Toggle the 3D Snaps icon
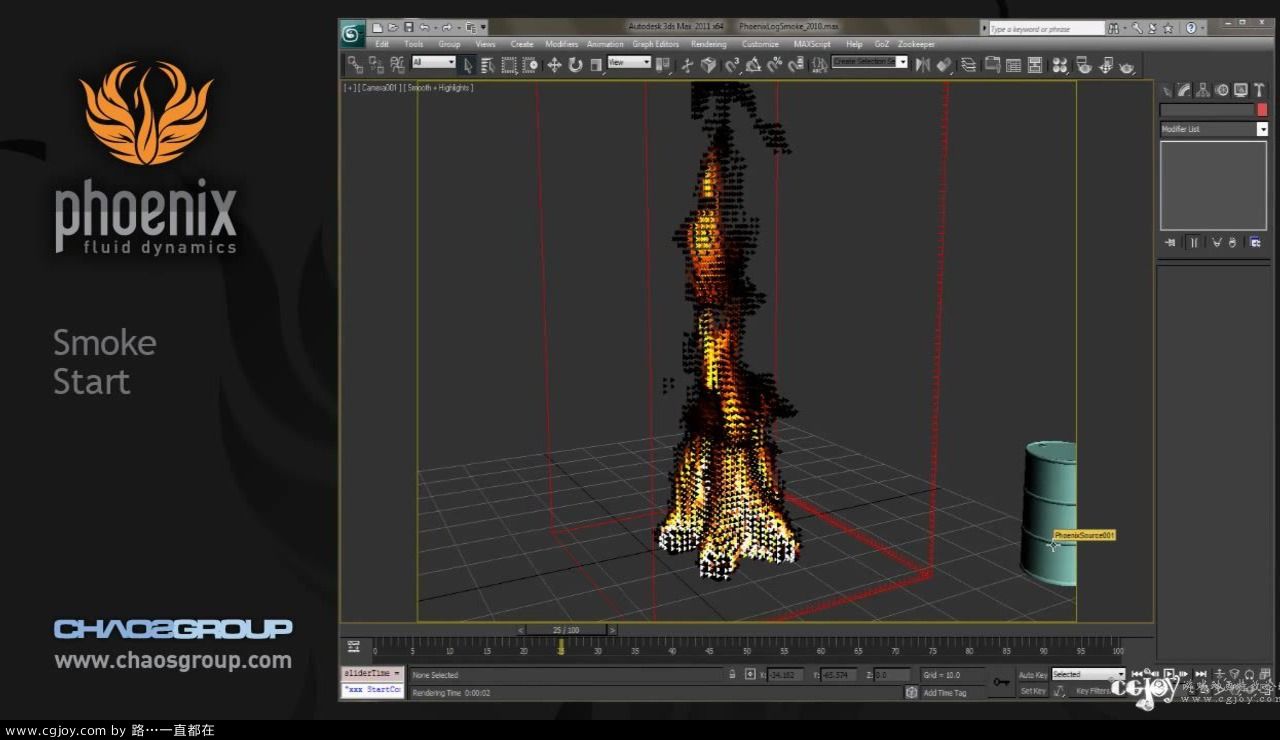1280x740 pixels. (731, 65)
